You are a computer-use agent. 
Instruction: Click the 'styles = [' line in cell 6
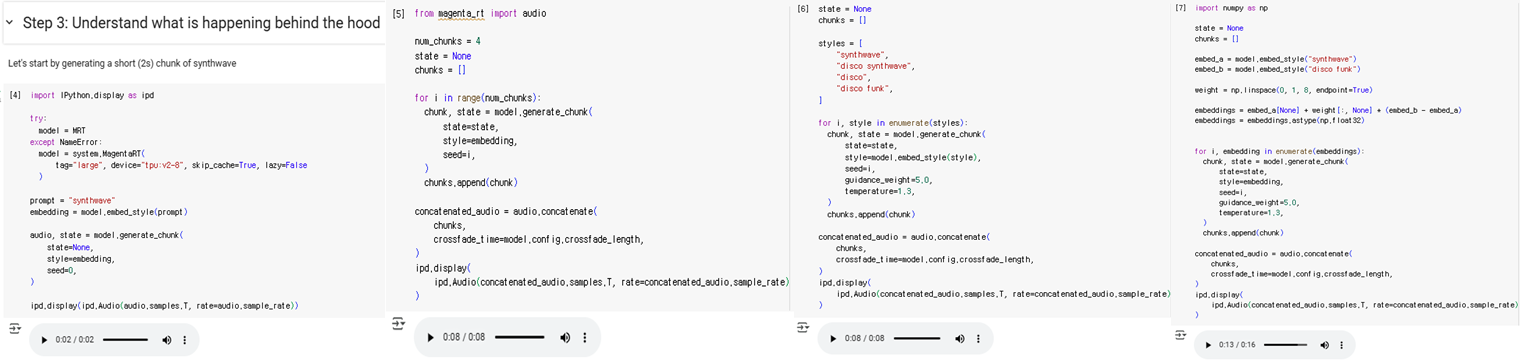click(x=840, y=43)
